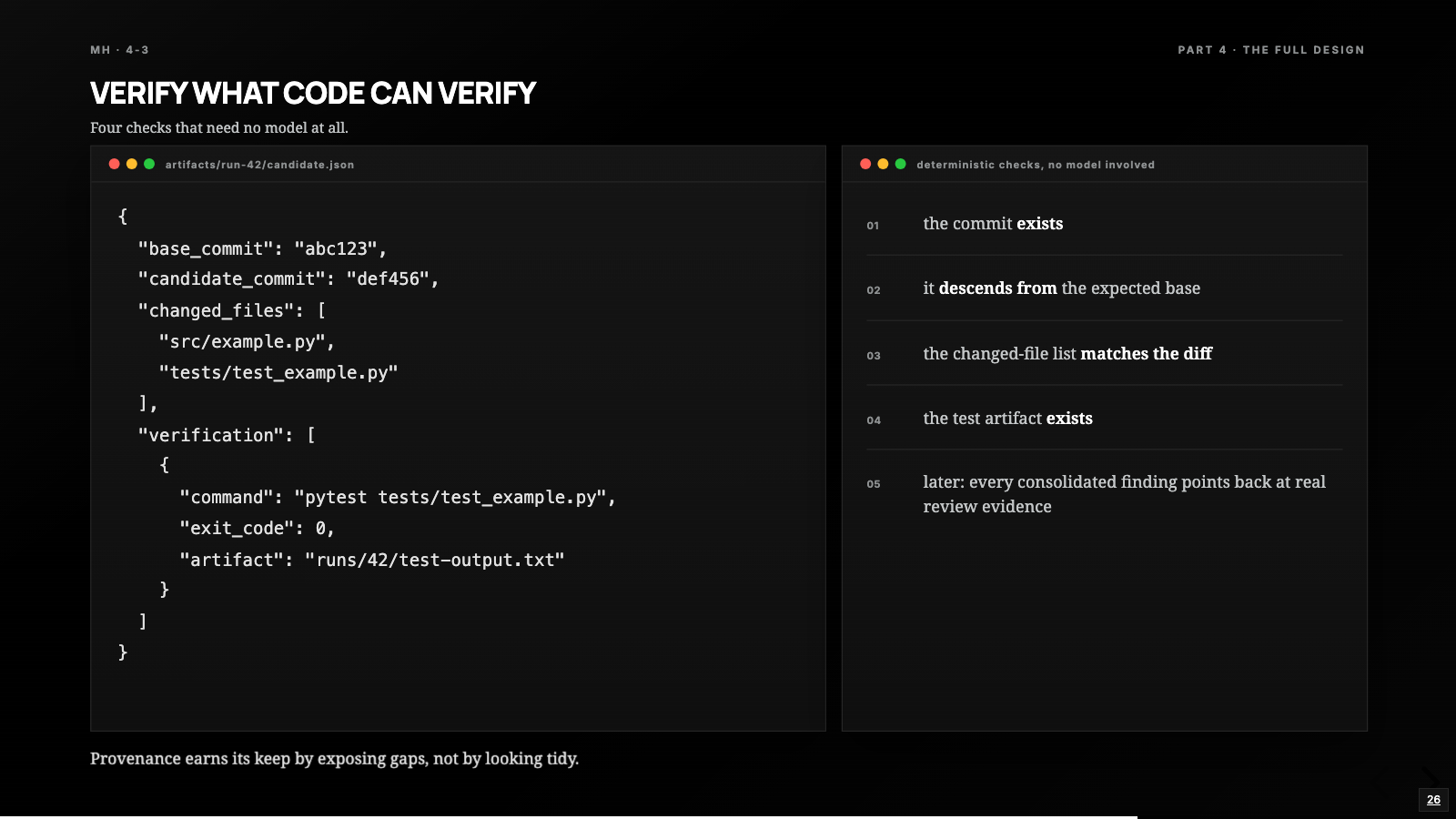The image size is (1456, 819).
Task: Click the green dot in deterministic checks window
Action: click(901, 164)
